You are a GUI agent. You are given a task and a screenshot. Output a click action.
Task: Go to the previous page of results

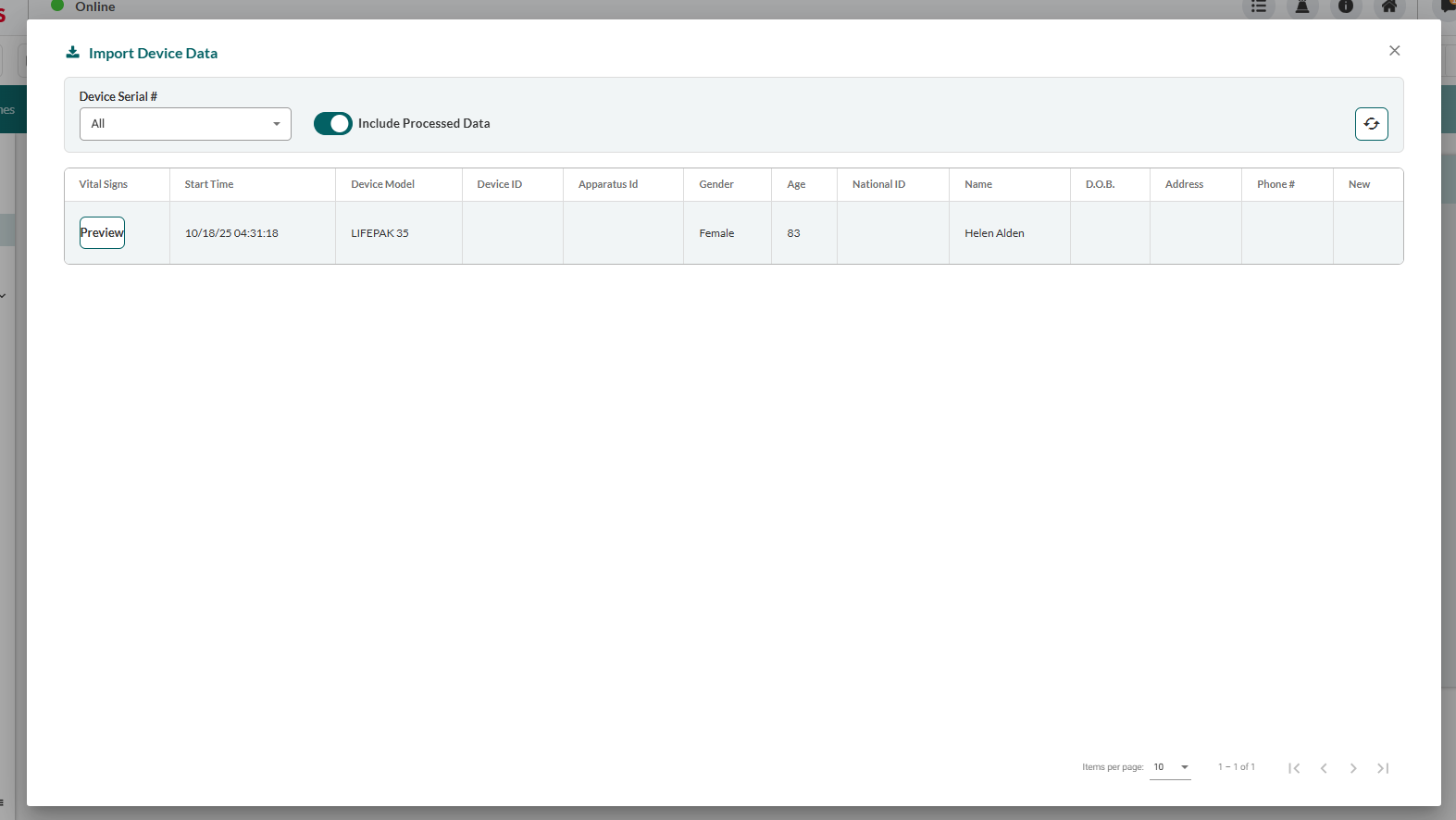[1324, 768]
